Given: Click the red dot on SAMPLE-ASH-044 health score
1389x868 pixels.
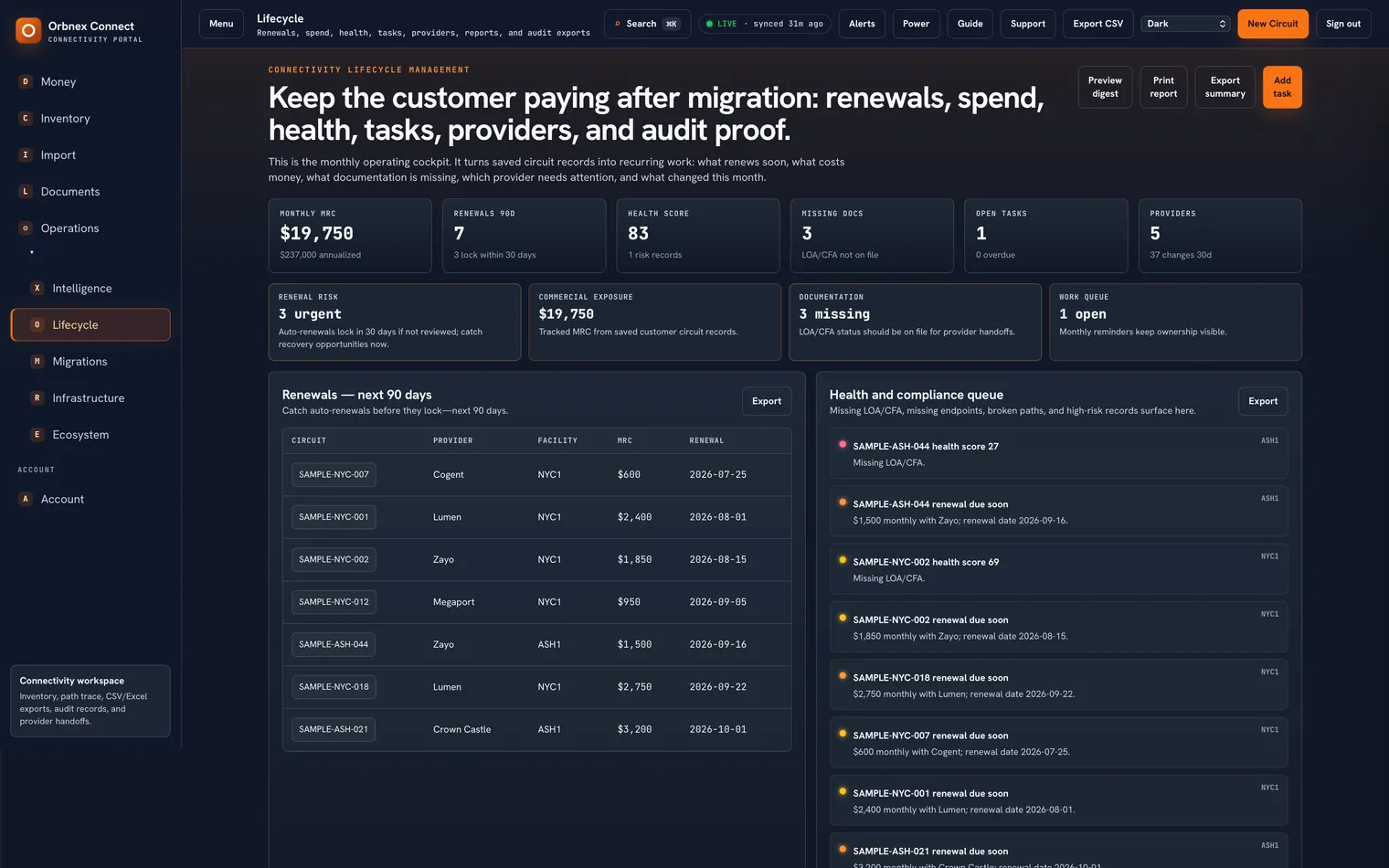Looking at the screenshot, I should pyautogui.click(x=843, y=444).
